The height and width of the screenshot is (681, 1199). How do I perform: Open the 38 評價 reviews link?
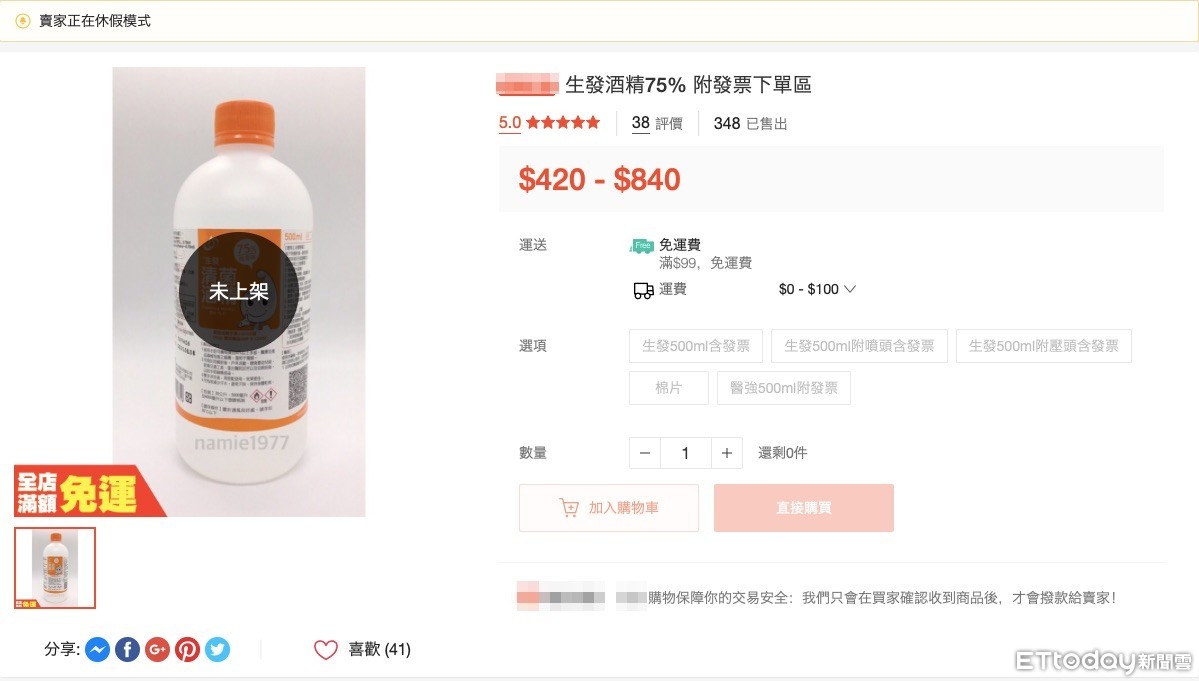[656, 124]
